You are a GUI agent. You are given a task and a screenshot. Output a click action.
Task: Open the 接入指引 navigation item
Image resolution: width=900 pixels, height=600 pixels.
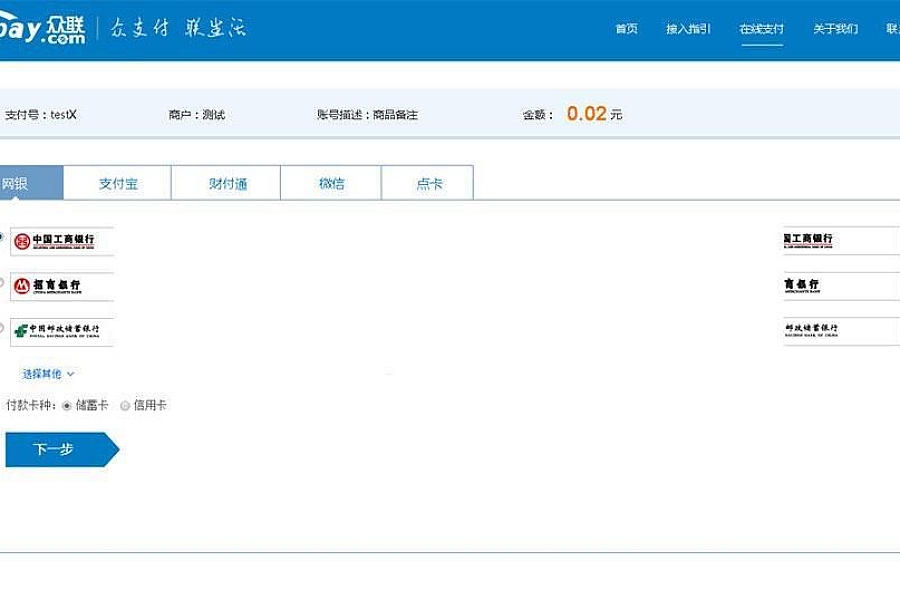click(688, 29)
